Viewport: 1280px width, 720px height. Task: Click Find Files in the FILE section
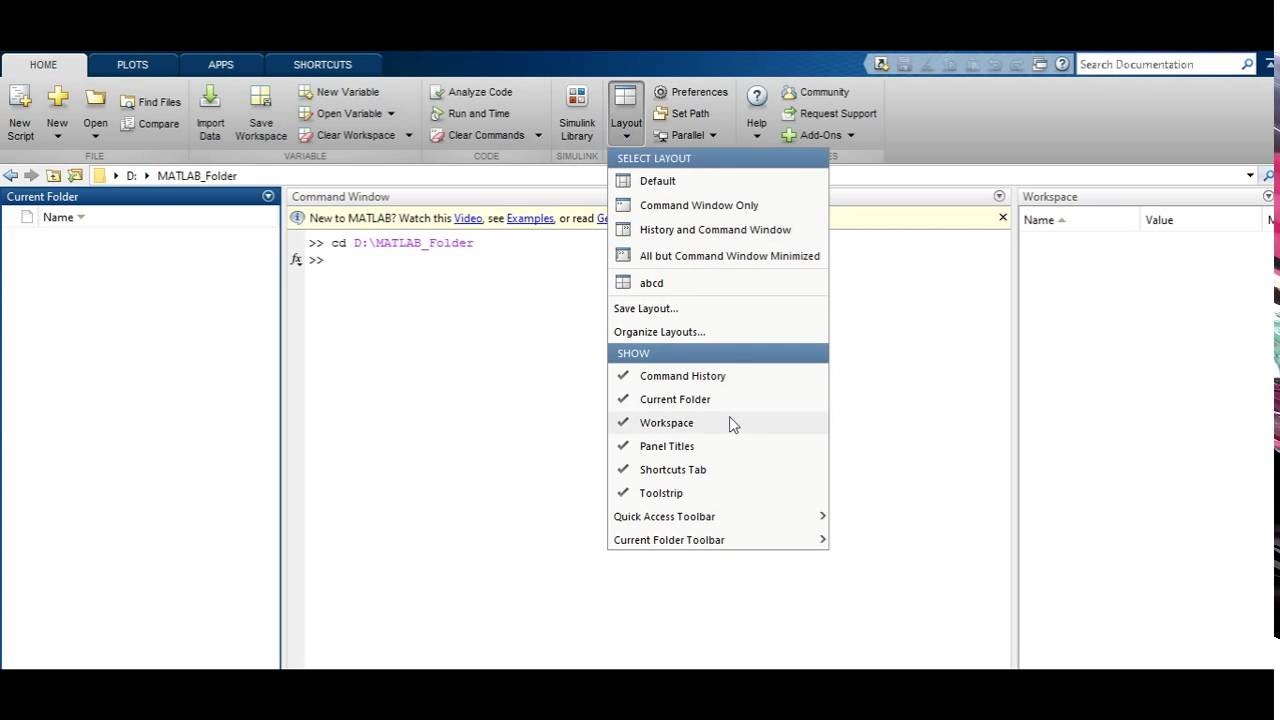(151, 102)
